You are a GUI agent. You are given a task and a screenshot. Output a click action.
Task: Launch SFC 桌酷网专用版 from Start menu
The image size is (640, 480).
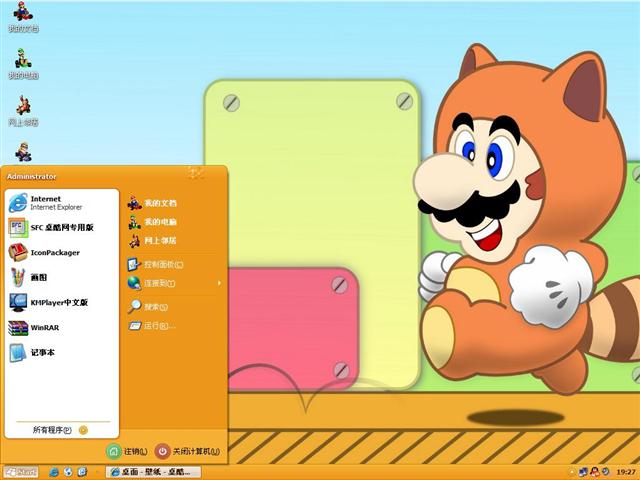(x=62, y=228)
